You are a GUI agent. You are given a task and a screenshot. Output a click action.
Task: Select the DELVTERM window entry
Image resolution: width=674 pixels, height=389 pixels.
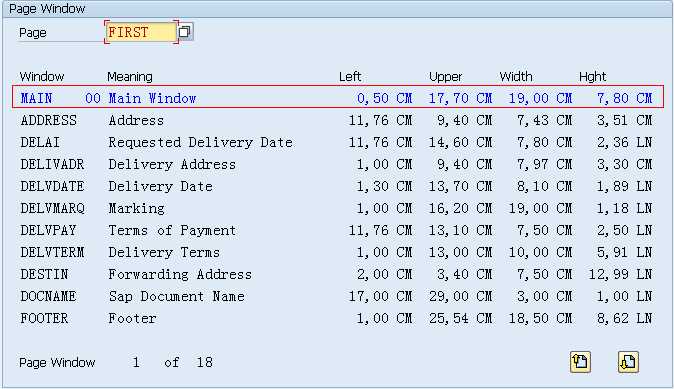point(52,252)
